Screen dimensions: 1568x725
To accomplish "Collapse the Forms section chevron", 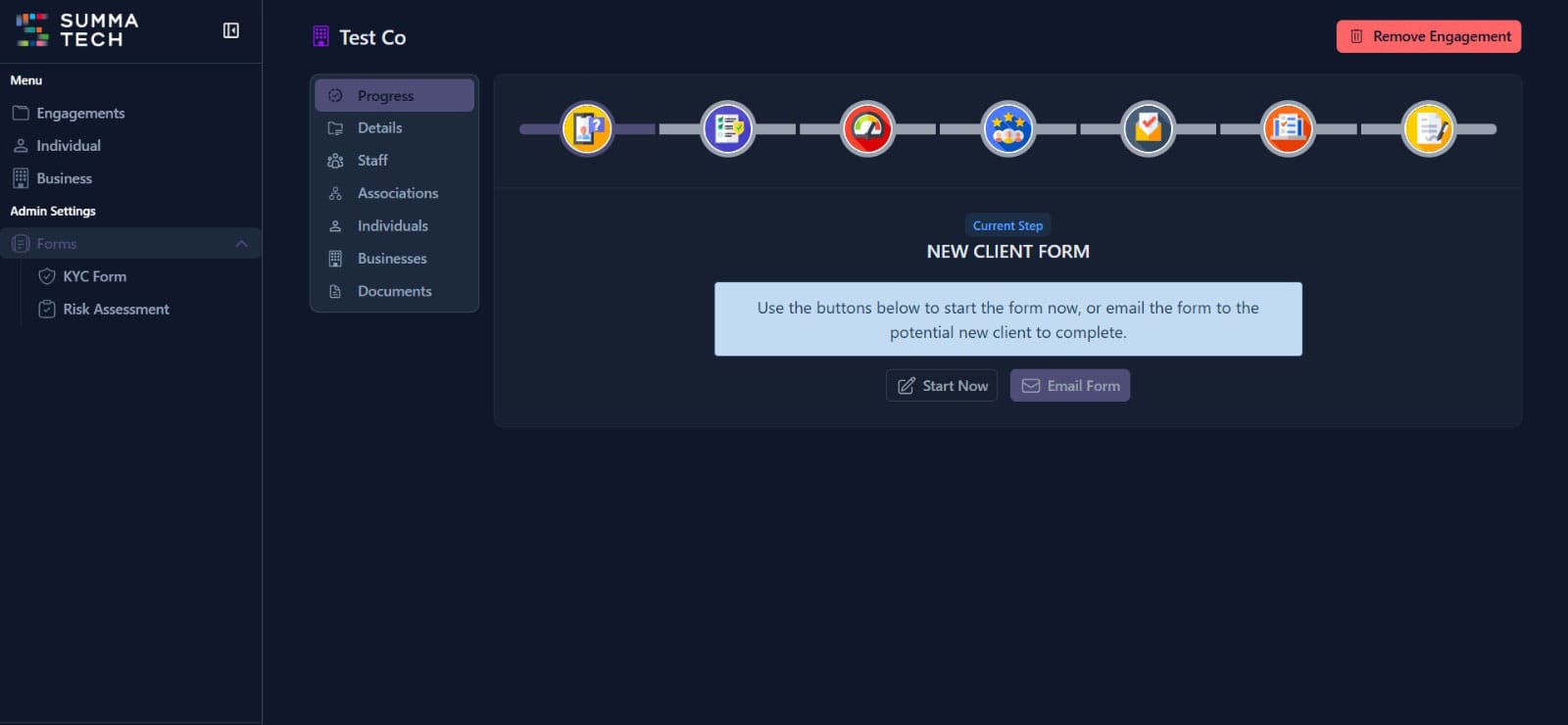I will (x=241, y=243).
